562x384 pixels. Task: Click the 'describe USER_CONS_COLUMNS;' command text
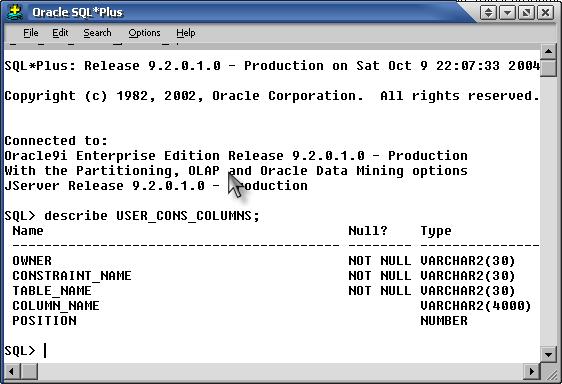coord(152,216)
